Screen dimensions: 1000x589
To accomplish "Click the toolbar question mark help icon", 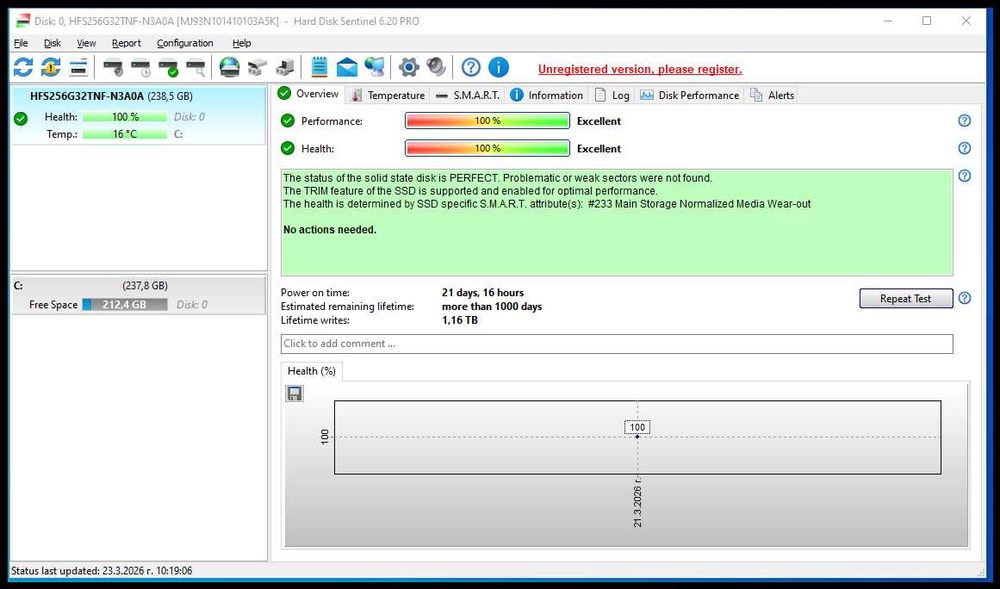I will (471, 67).
